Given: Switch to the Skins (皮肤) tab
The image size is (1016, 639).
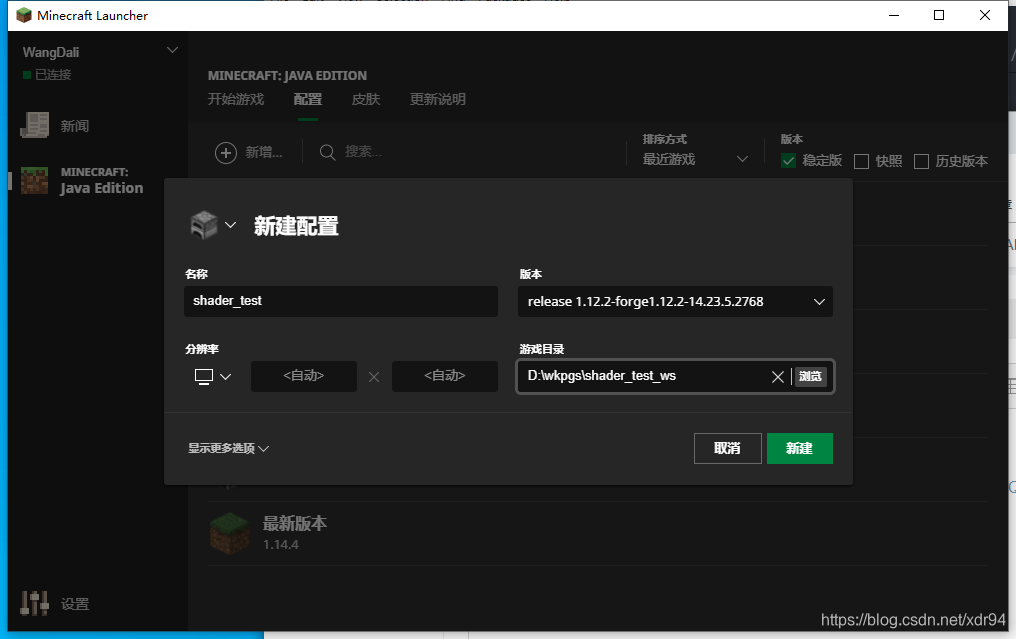Looking at the screenshot, I should point(365,99).
